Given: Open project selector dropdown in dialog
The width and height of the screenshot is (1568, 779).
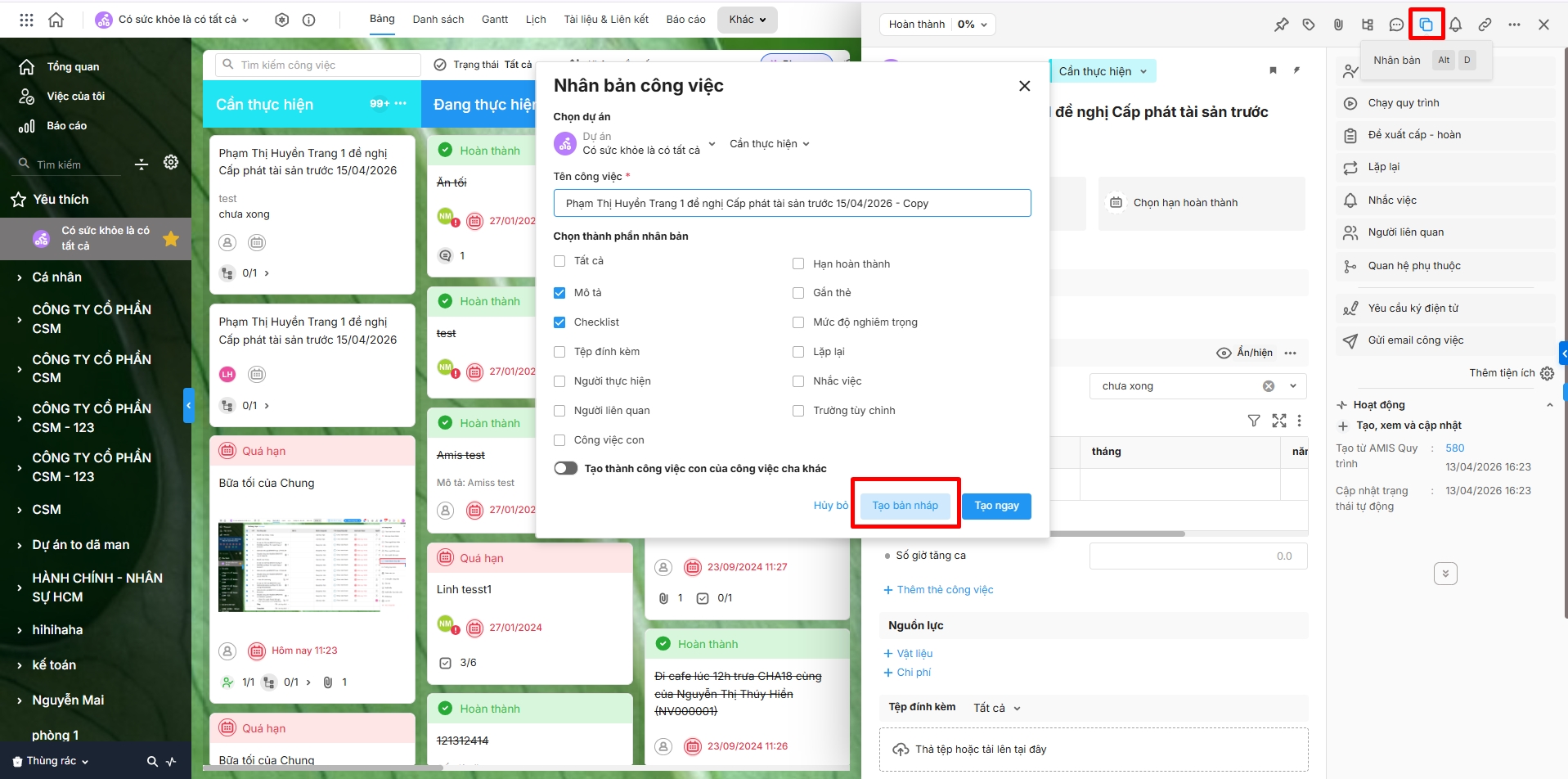Looking at the screenshot, I should [636, 144].
